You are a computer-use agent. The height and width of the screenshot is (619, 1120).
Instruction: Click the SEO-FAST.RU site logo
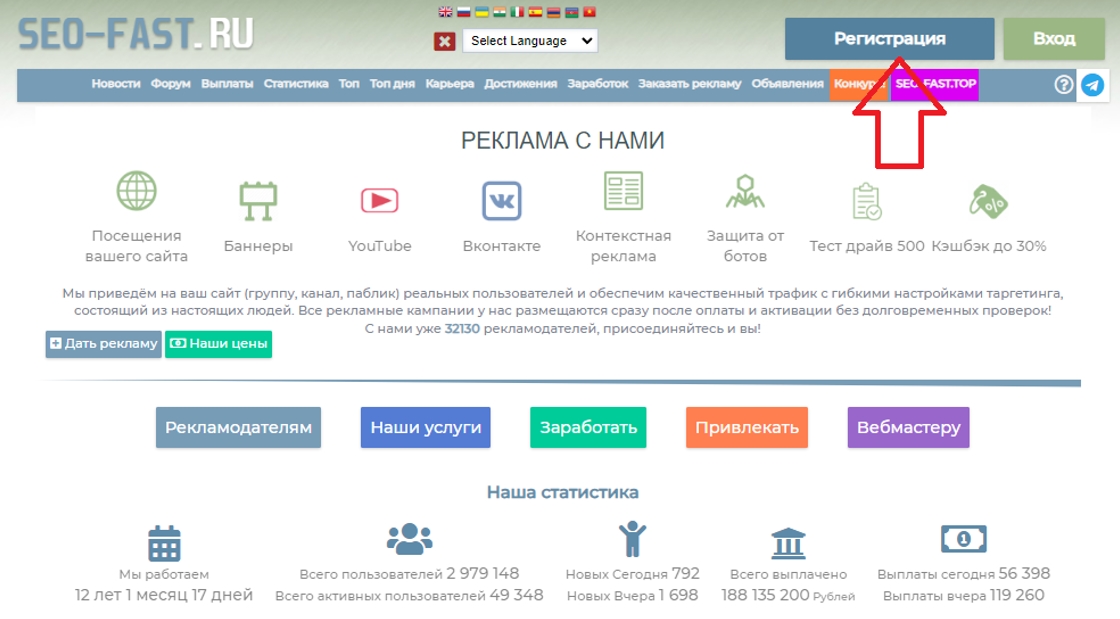coord(136,34)
